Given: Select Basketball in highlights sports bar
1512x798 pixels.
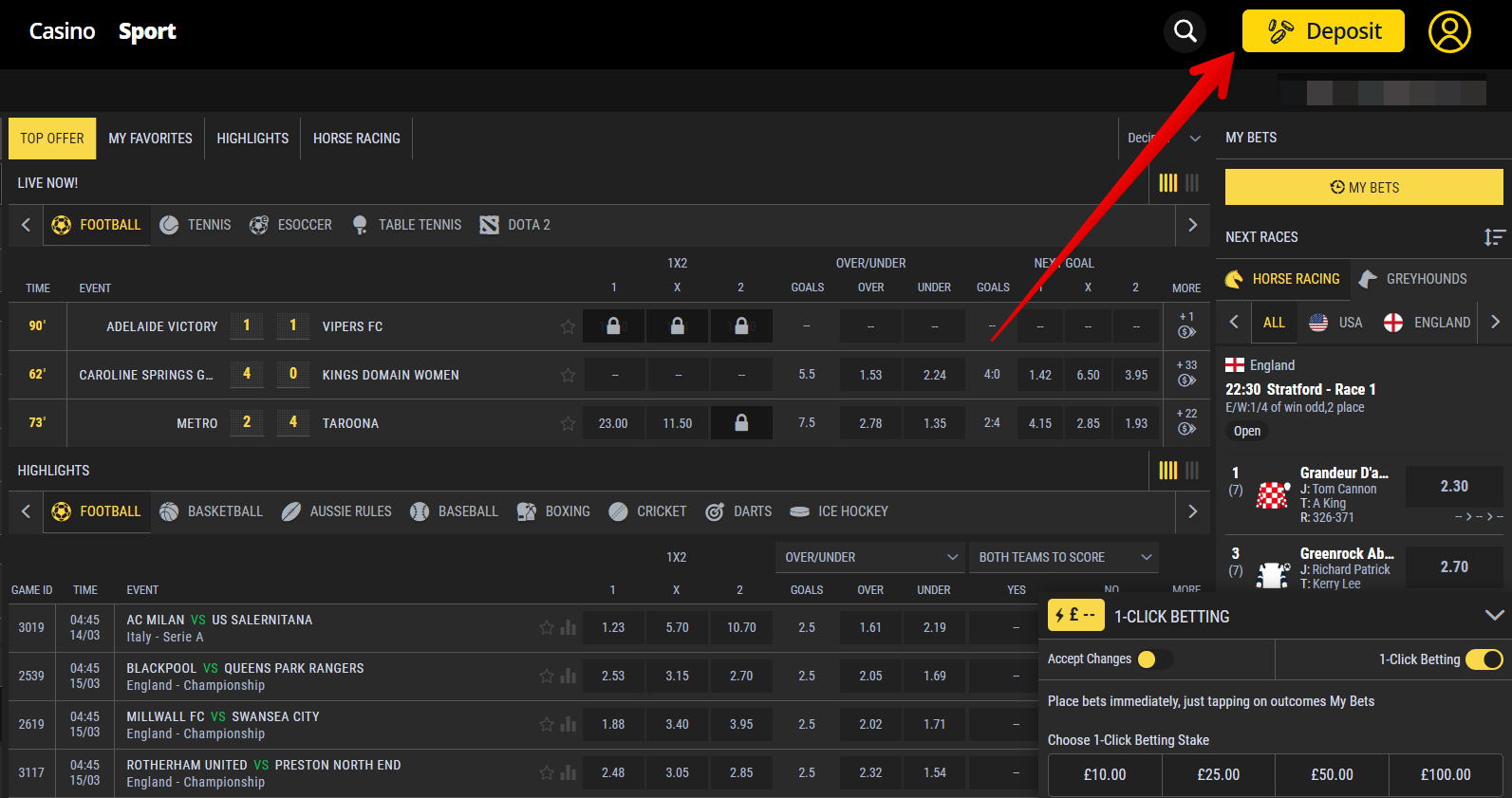Looking at the screenshot, I should (211, 511).
